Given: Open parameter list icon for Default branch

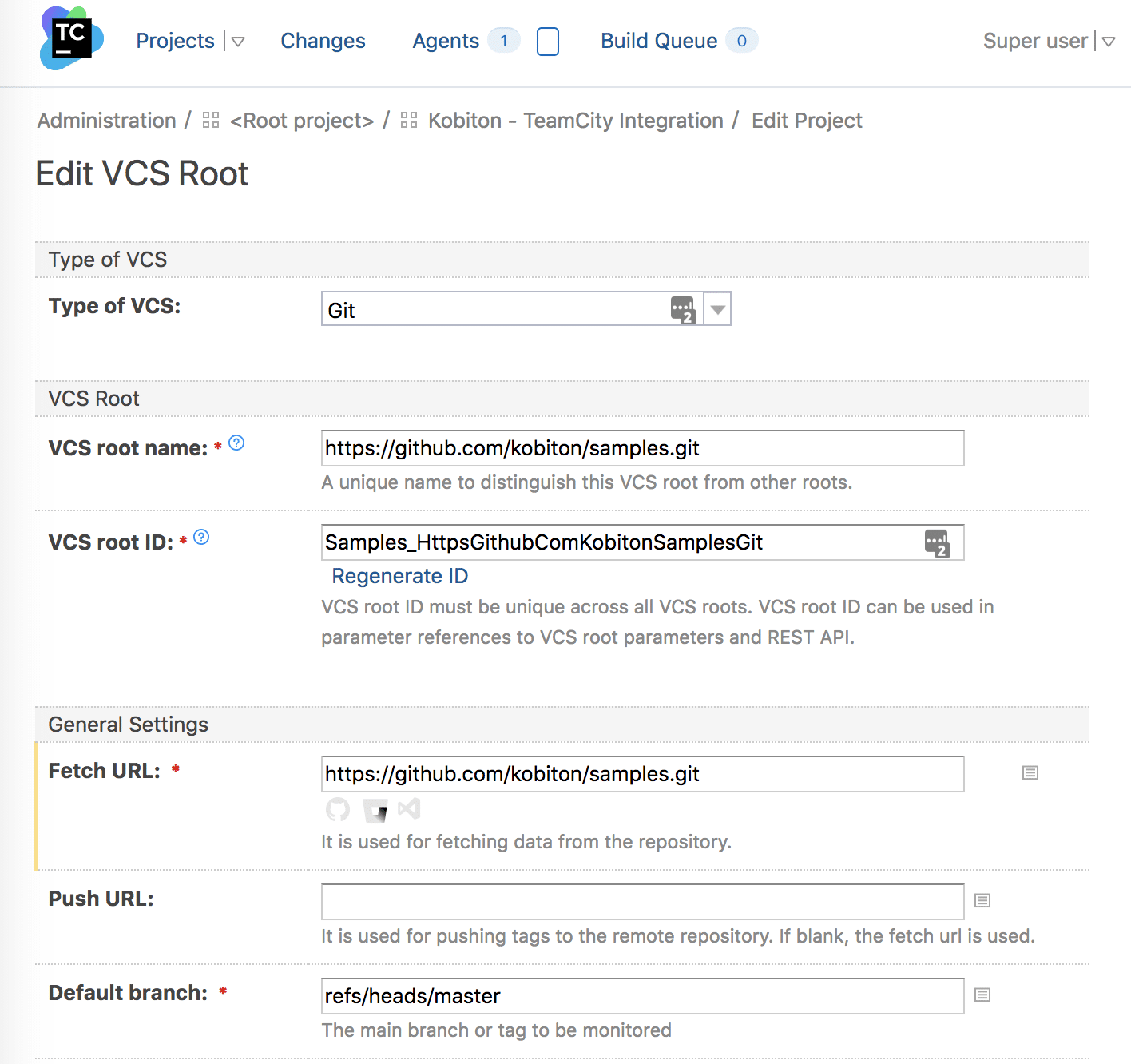Looking at the screenshot, I should tap(982, 995).
